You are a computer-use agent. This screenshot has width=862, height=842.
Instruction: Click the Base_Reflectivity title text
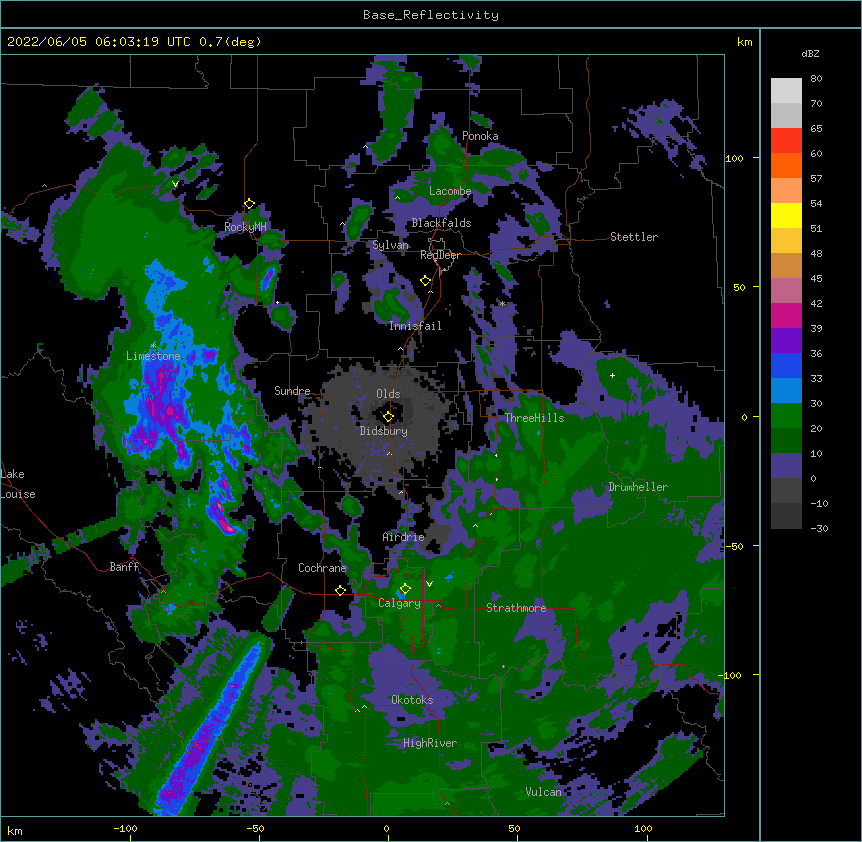click(431, 15)
